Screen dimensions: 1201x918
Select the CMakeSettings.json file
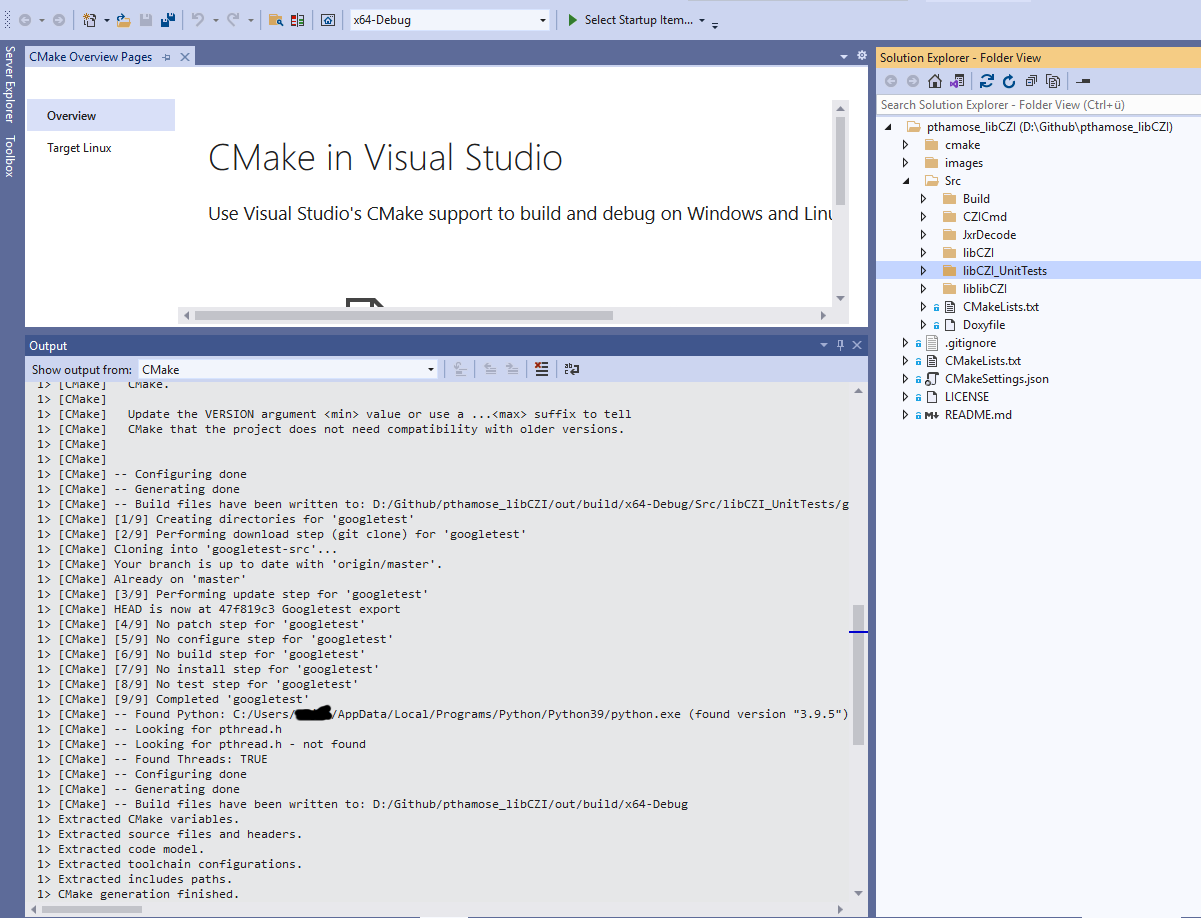click(997, 379)
